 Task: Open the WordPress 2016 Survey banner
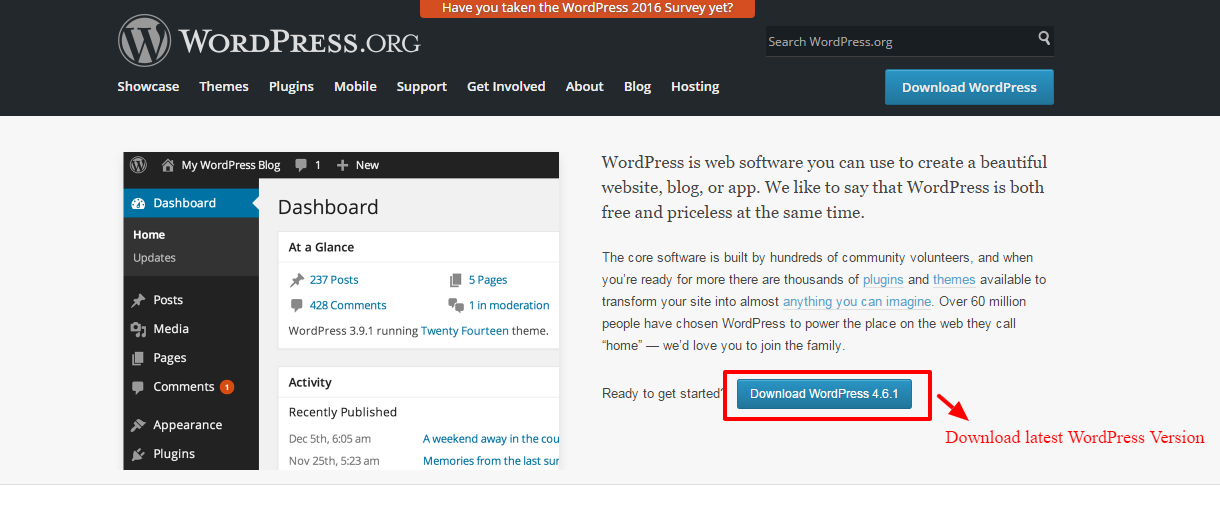[x=587, y=8]
